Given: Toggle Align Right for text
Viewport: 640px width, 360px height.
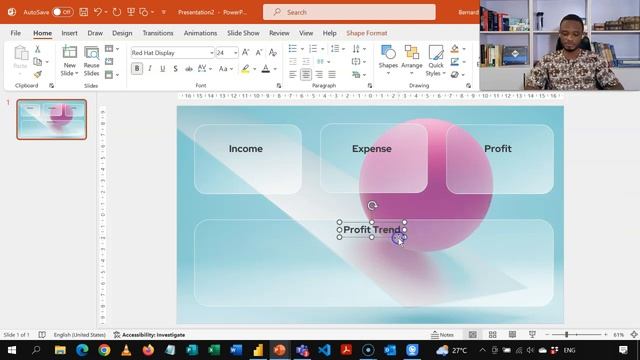Looking at the screenshot, I should pos(319,74).
